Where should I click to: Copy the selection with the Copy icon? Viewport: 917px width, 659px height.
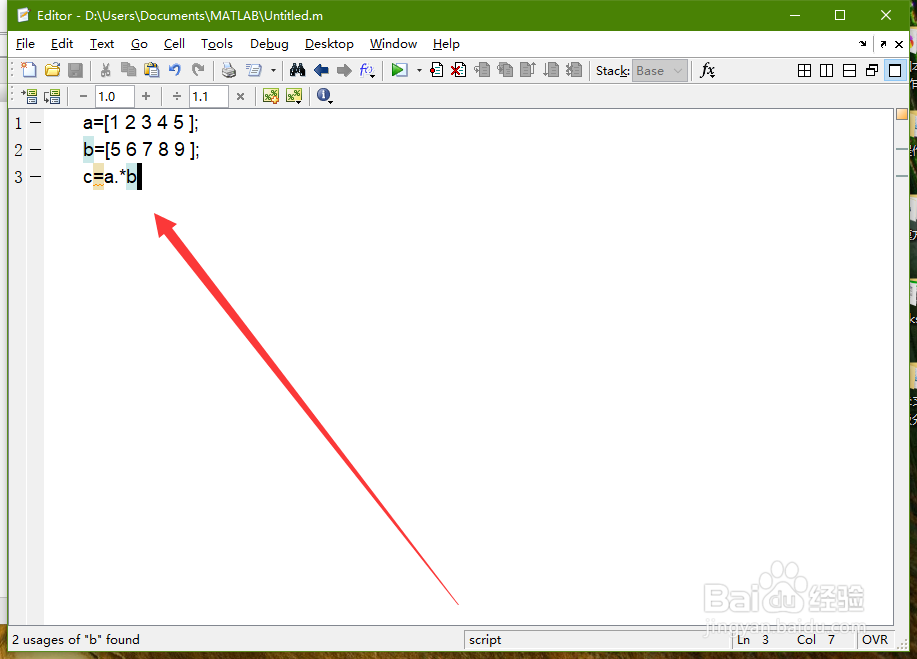click(128, 70)
